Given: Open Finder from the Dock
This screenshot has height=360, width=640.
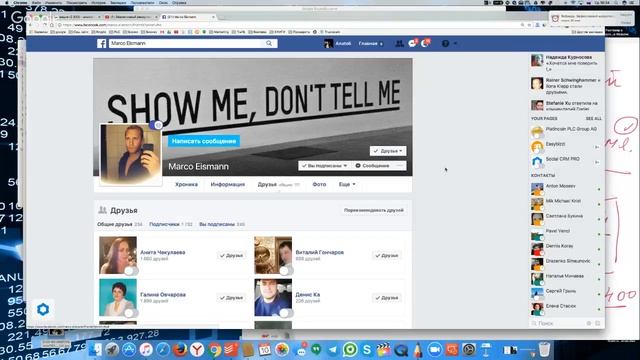Looking at the screenshot, I should tap(96, 350).
